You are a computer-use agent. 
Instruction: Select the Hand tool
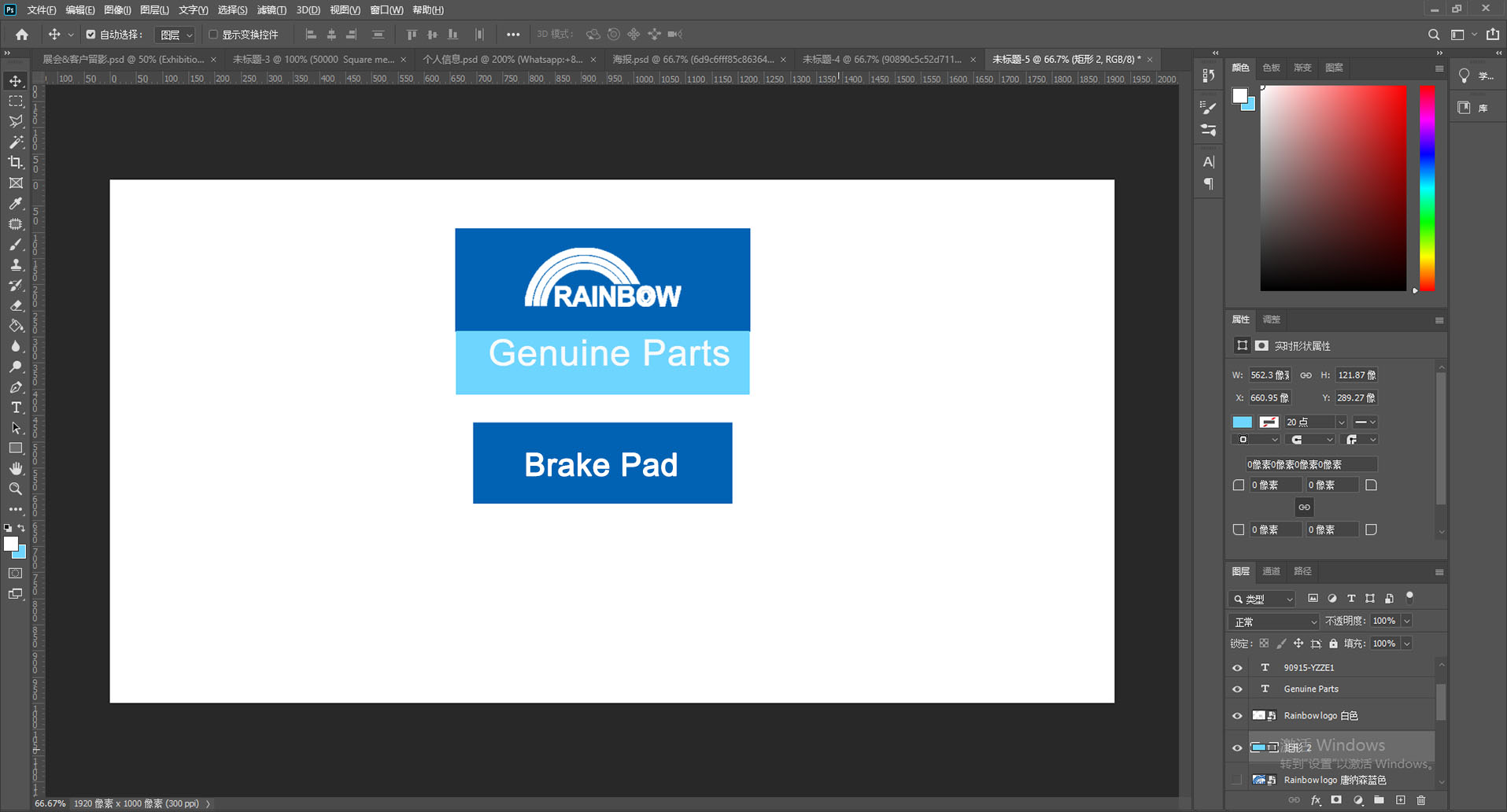click(16, 469)
